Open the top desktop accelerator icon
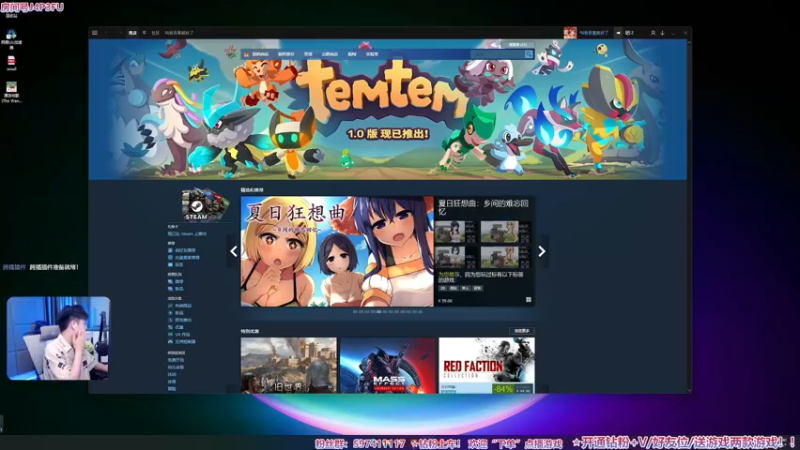This screenshot has width=800, height=450. point(11,34)
